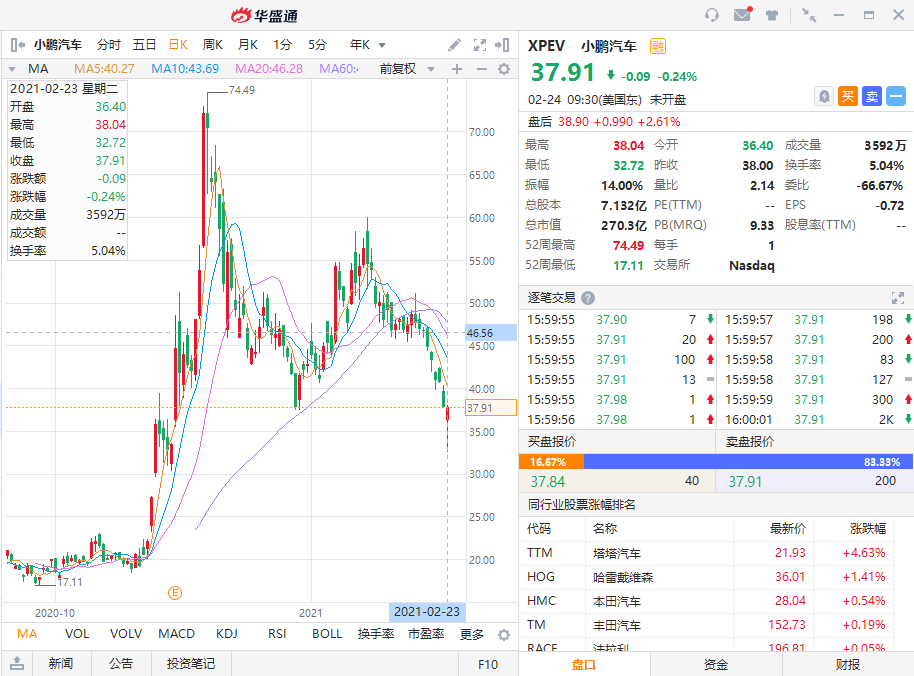
Task: Click the margin trading badge next to 小鹏汽车
Action: (658, 46)
